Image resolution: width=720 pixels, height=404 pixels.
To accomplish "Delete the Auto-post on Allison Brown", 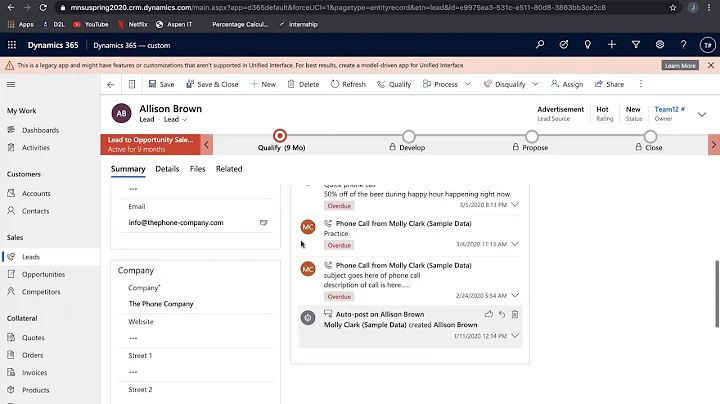I will [515, 314].
